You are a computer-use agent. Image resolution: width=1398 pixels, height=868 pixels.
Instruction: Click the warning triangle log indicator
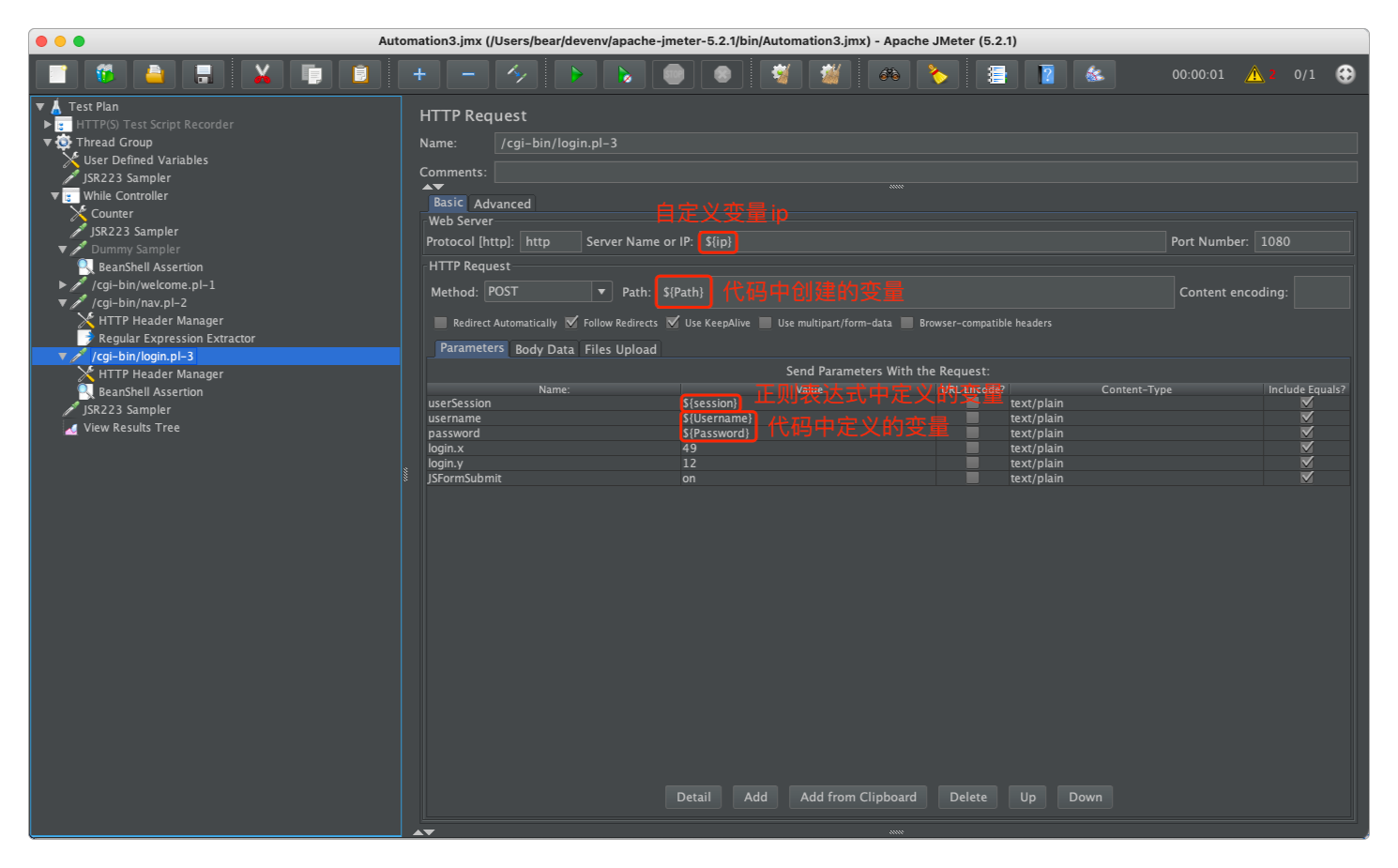(x=1254, y=74)
